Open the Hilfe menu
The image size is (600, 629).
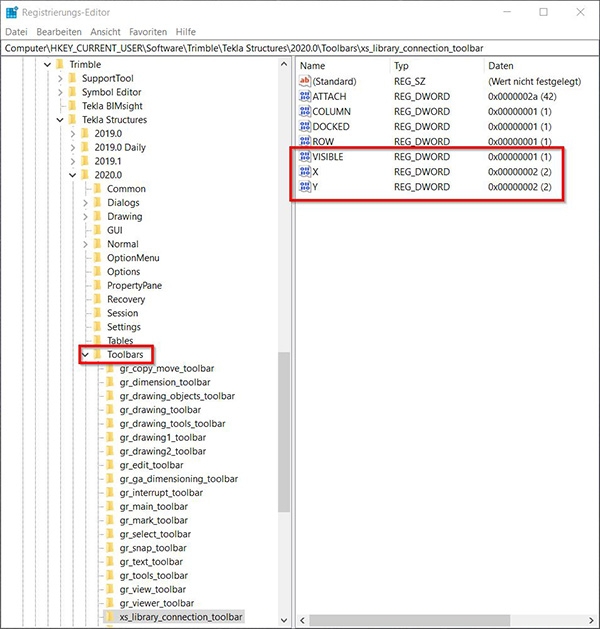(x=186, y=32)
